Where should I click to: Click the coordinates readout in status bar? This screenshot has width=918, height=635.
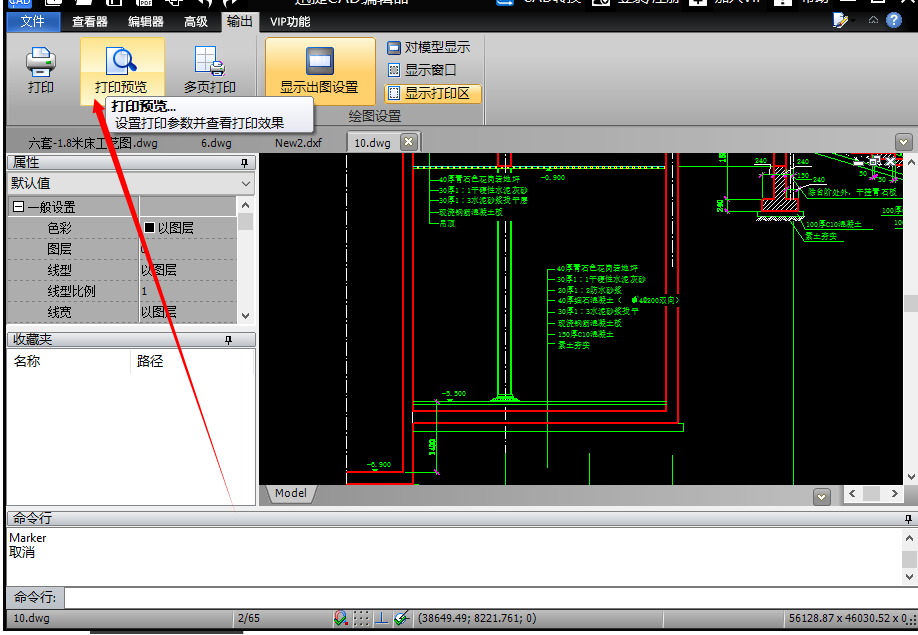point(477,618)
